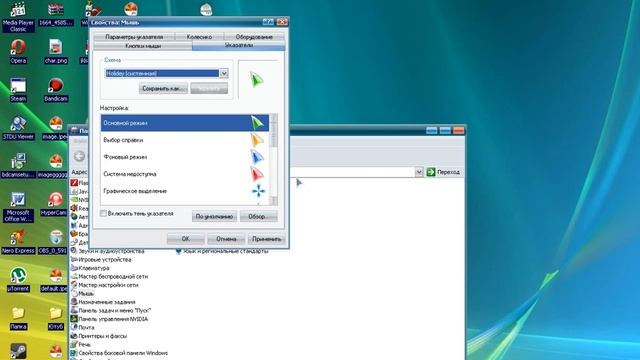Launch uTorrent from the desktop
Viewport: 640px width, 360px height.
click(18, 280)
